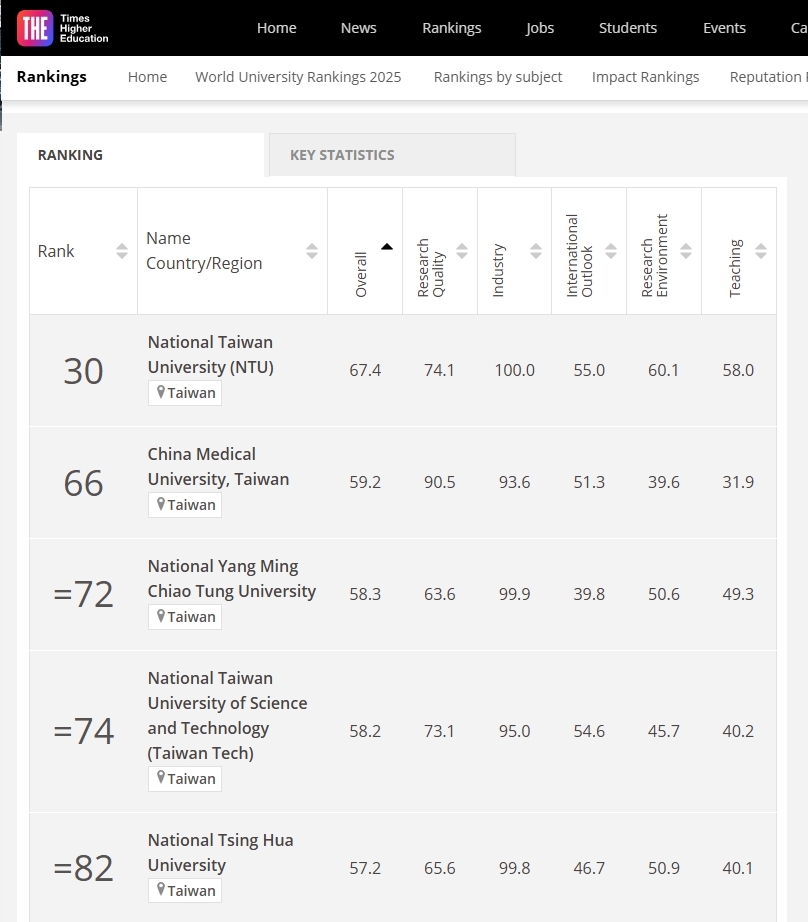Open Rankings by subject link
Viewport: 808px width, 922px height.
point(498,77)
